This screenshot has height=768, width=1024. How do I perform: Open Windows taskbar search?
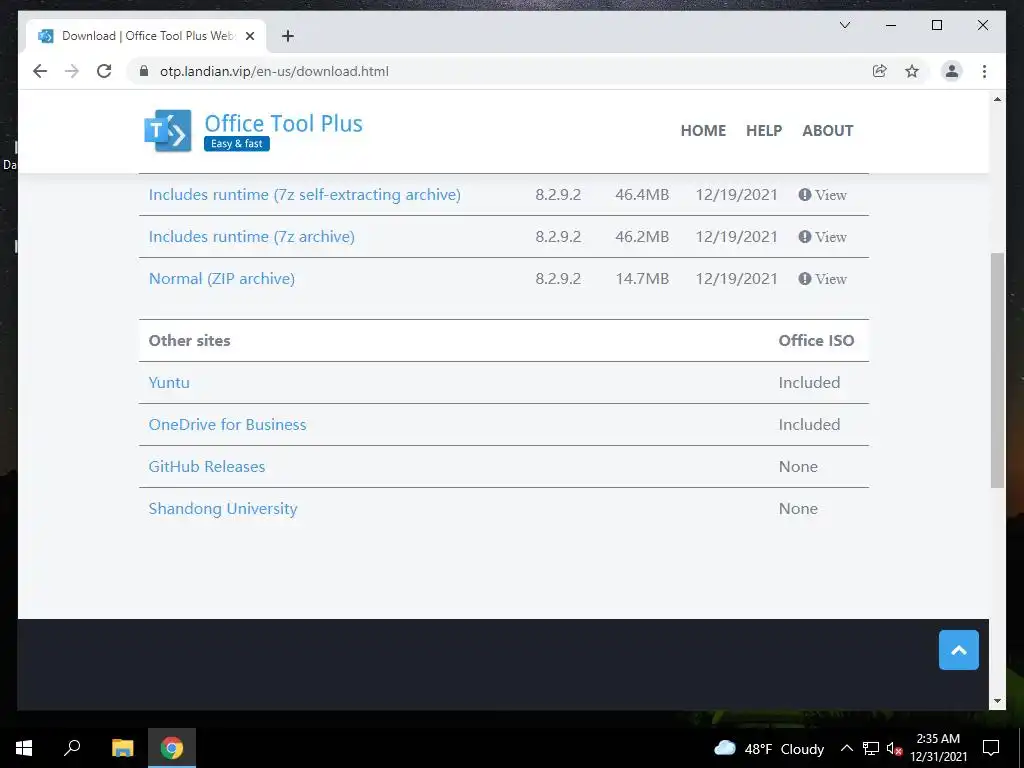click(72, 748)
